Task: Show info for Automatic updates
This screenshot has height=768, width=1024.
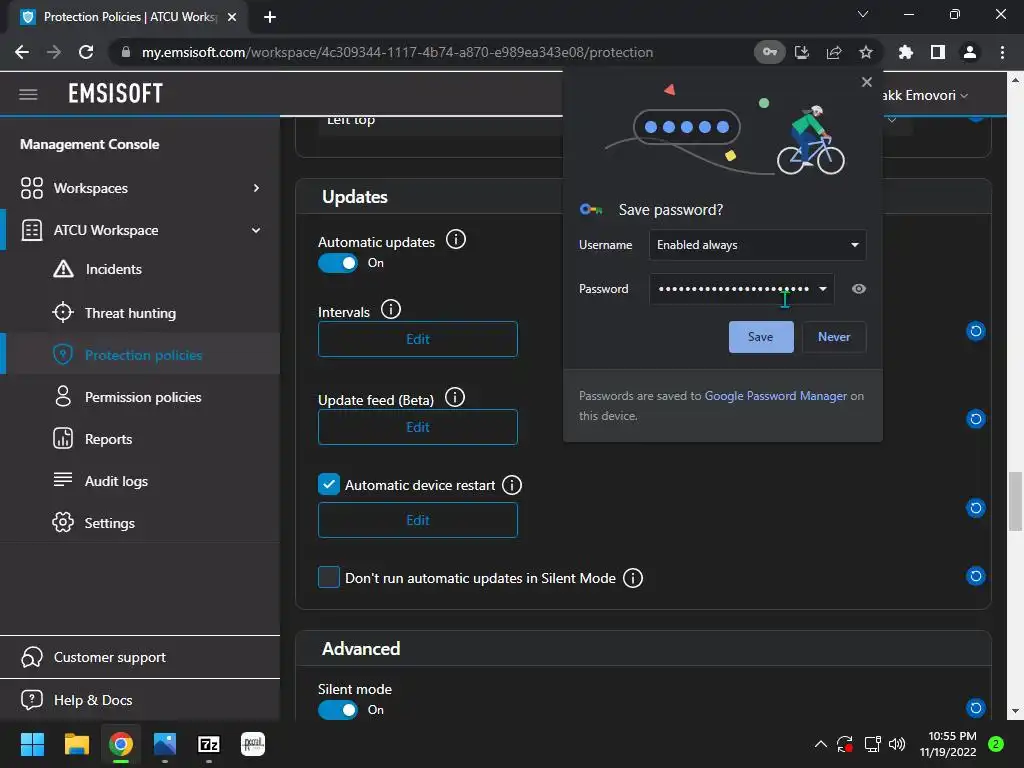Action: click(456, 240)
